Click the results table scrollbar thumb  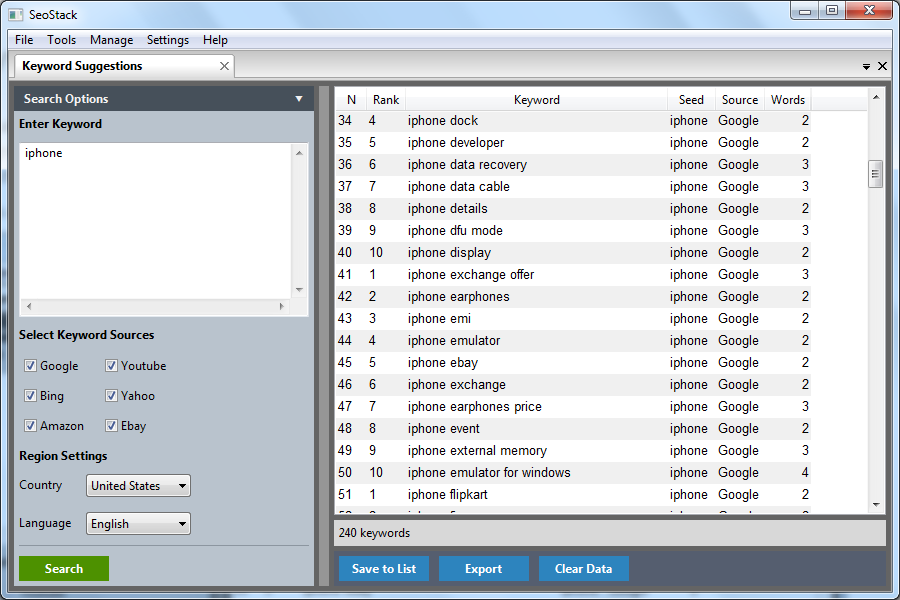(x=875, y=174)
